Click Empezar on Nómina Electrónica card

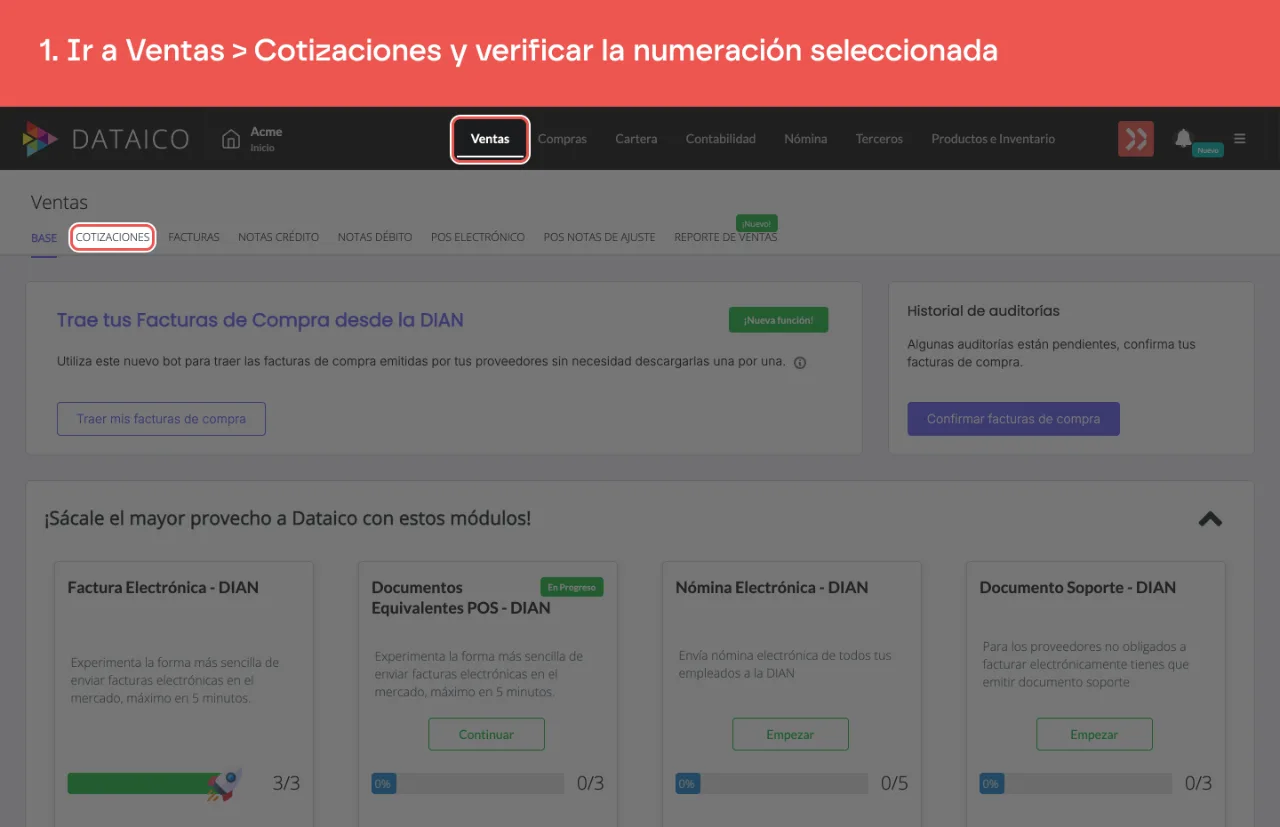point(790,734)
